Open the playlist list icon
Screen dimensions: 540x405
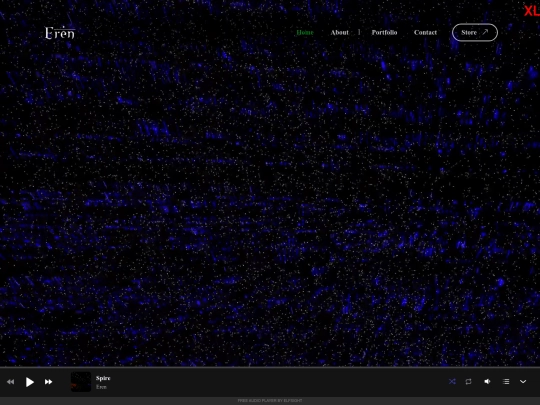[x=506, y=381]
